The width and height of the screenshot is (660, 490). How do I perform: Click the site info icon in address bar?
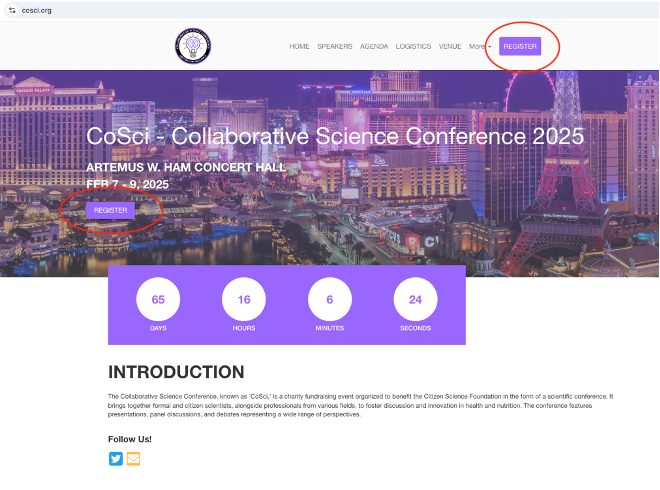(x=12, y=8)
